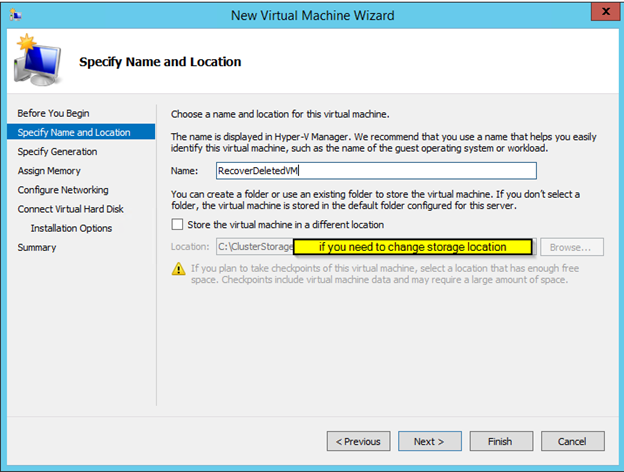
Task: Switch to the Assign Memory step
Action: click(x=49, y=170)
